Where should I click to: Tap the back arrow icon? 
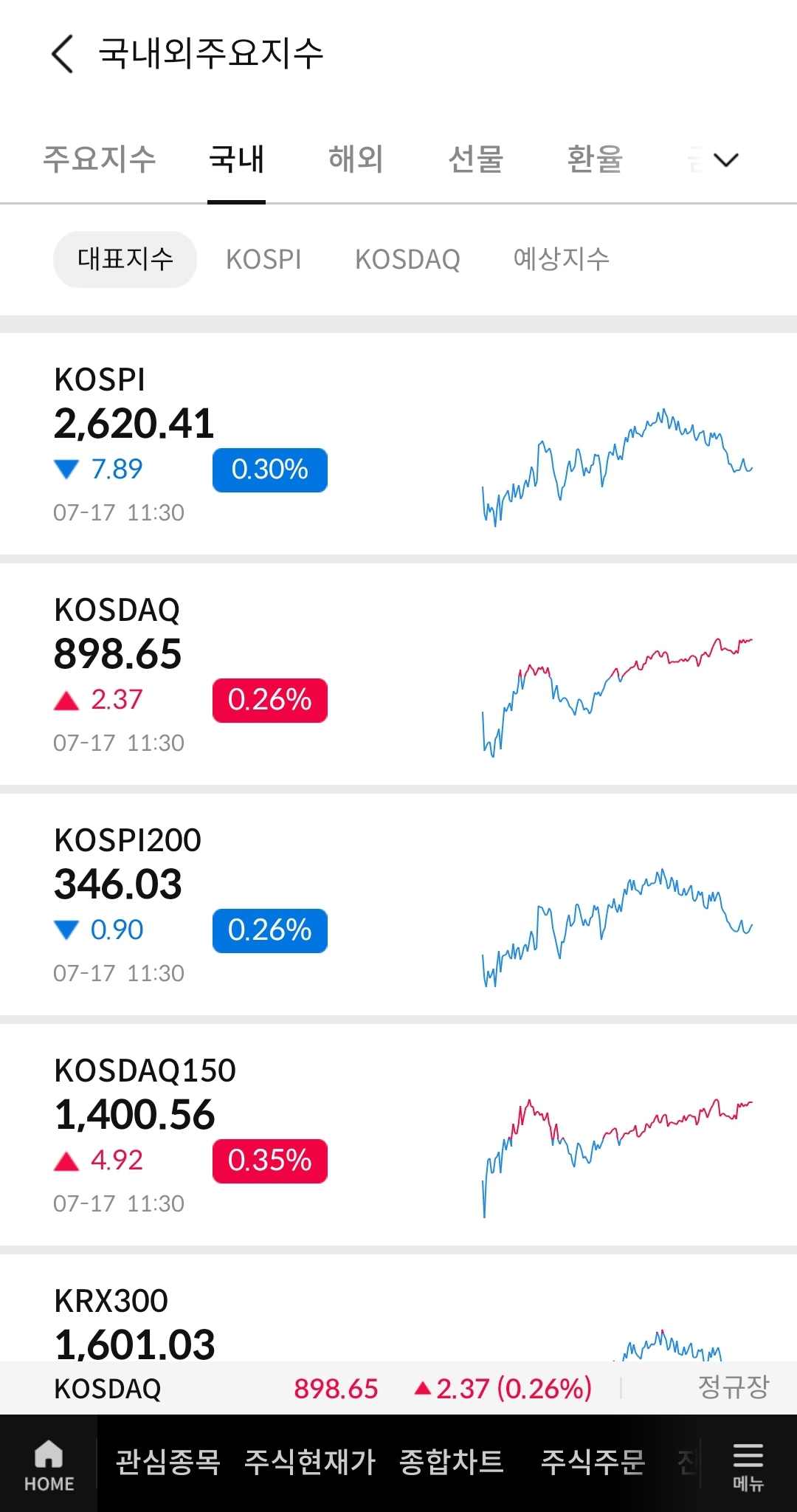(63, 54)
